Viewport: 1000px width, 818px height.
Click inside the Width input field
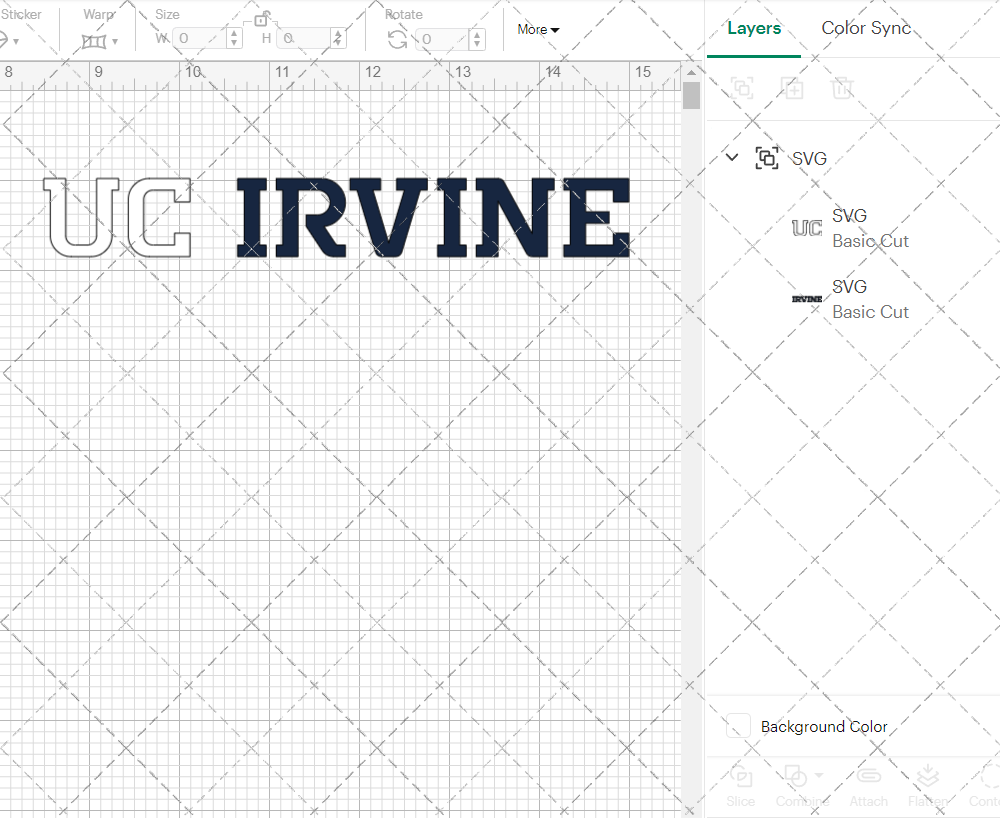(x=198, y=37)
